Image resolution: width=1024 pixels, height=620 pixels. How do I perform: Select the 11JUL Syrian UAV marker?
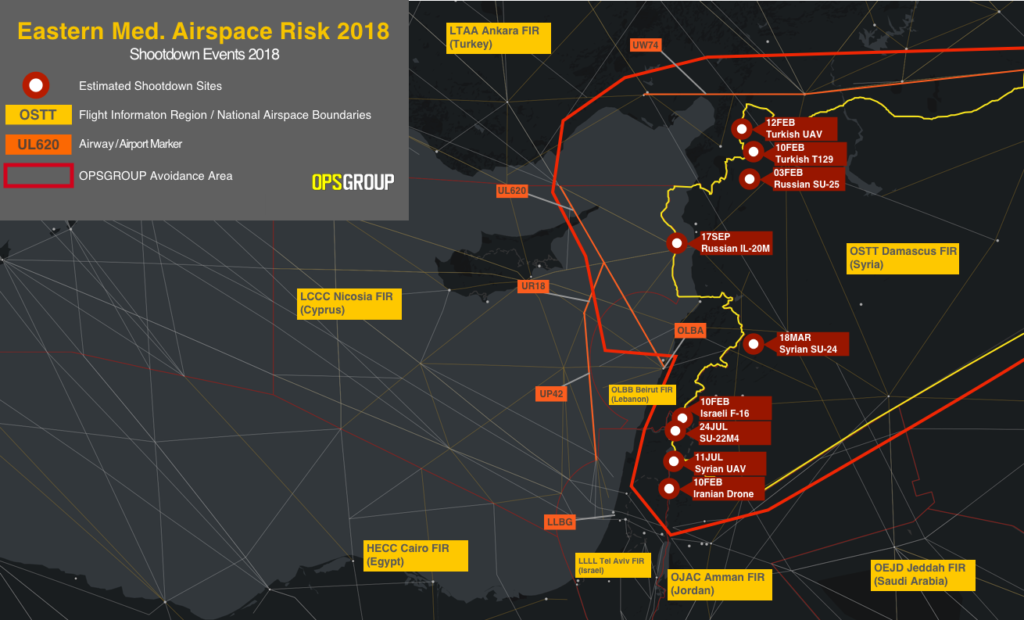pyautogui.click(x=673, y=461)
